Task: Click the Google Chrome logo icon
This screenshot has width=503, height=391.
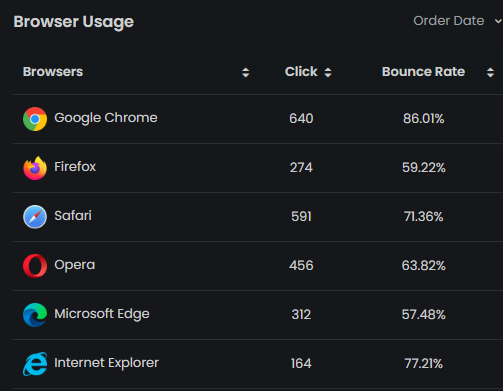Action: (35, 119)
